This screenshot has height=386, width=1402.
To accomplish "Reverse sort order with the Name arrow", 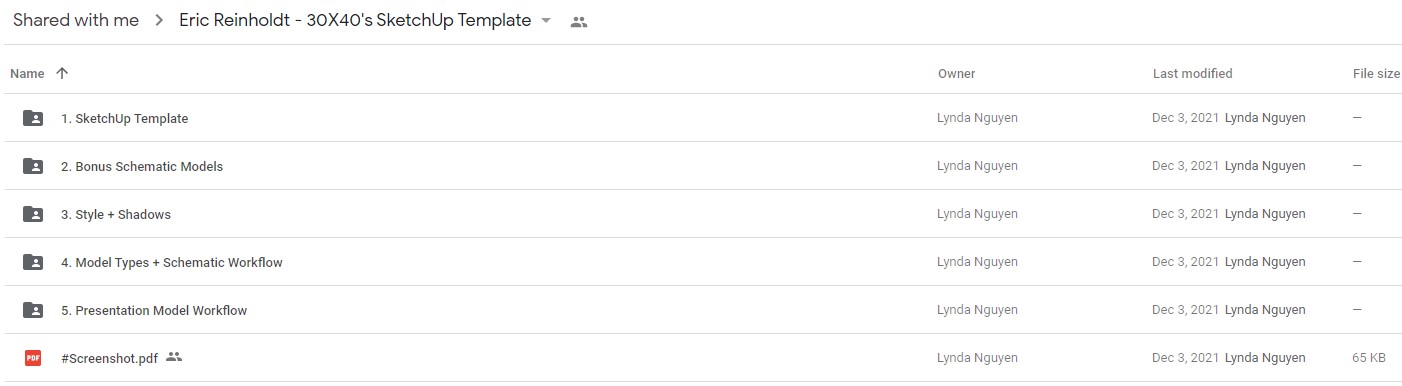I will (x=62, y=73).
